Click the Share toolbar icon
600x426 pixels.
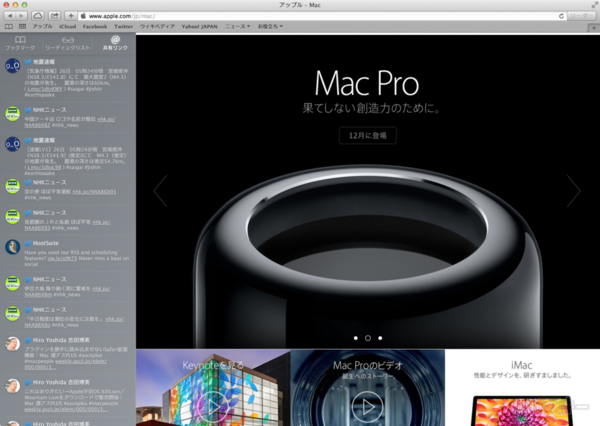coord(54,16)
